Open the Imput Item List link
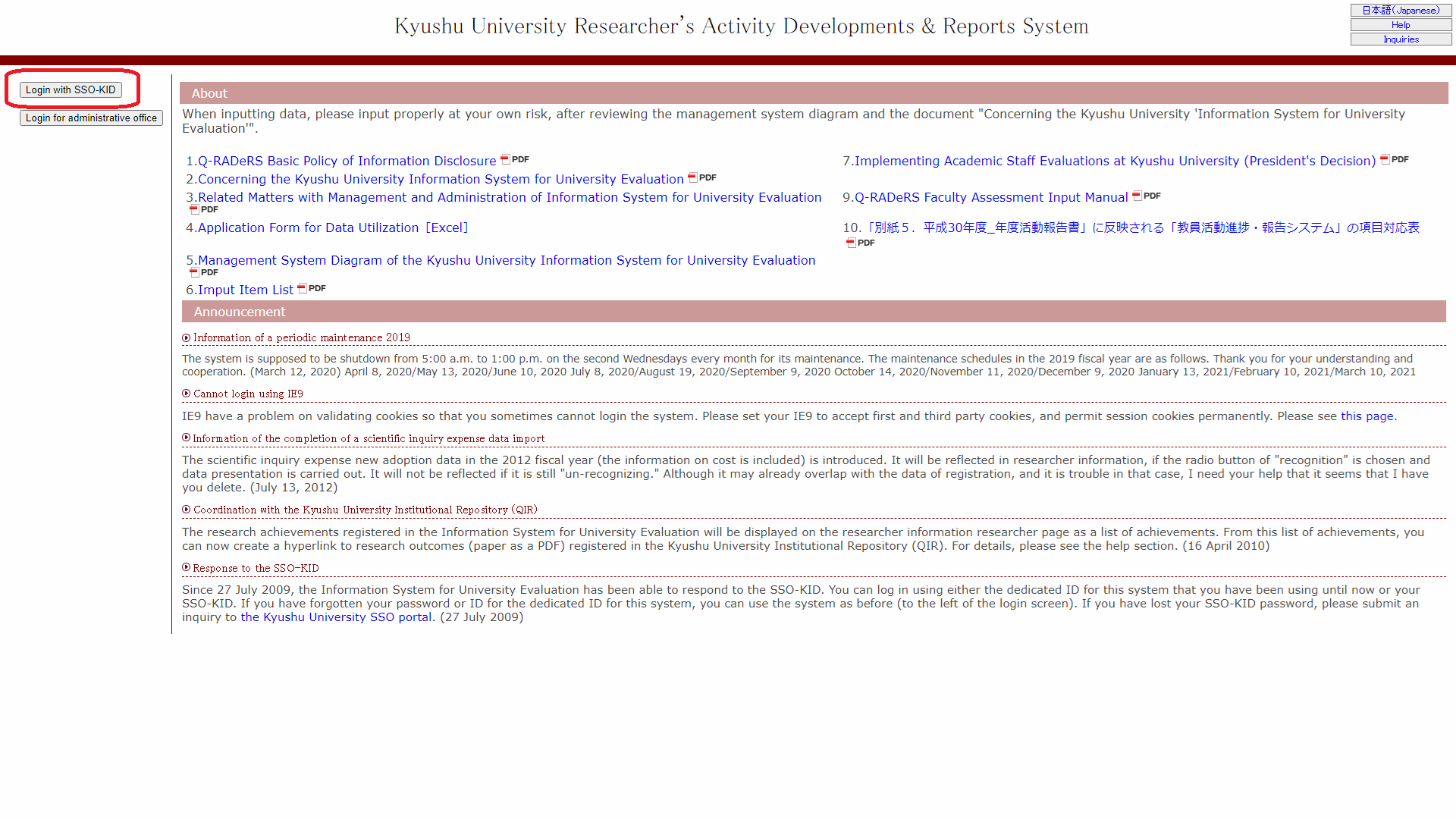The width and height of the screenshot is (1456, 819). point(245,290)
